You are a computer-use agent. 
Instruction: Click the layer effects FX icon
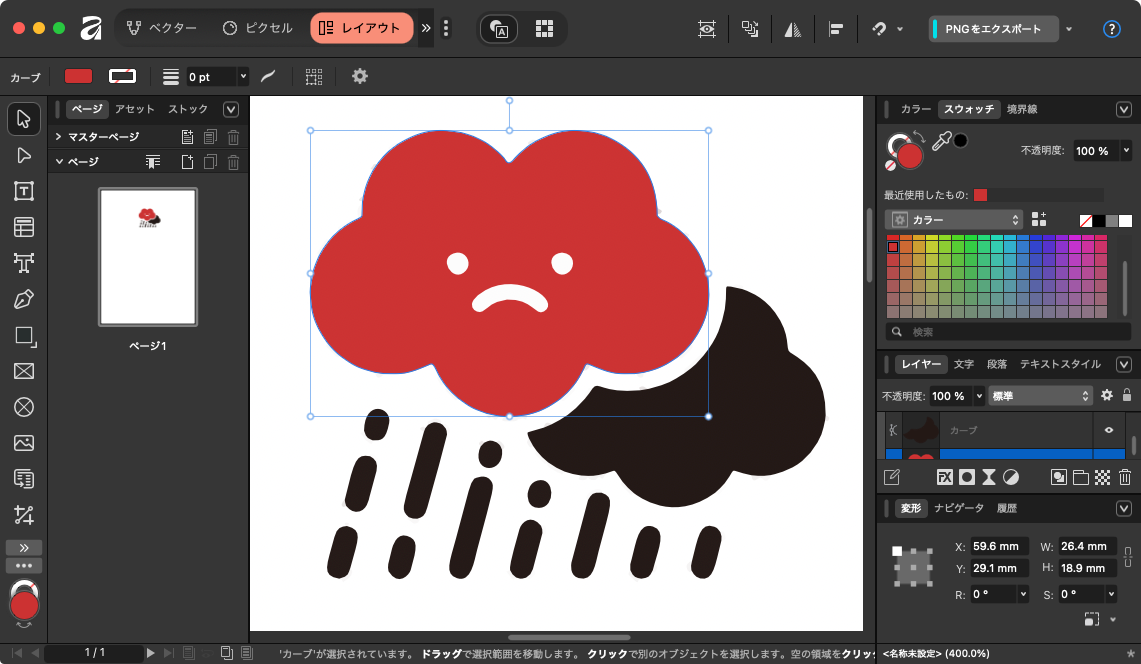(x=944, y=477)
